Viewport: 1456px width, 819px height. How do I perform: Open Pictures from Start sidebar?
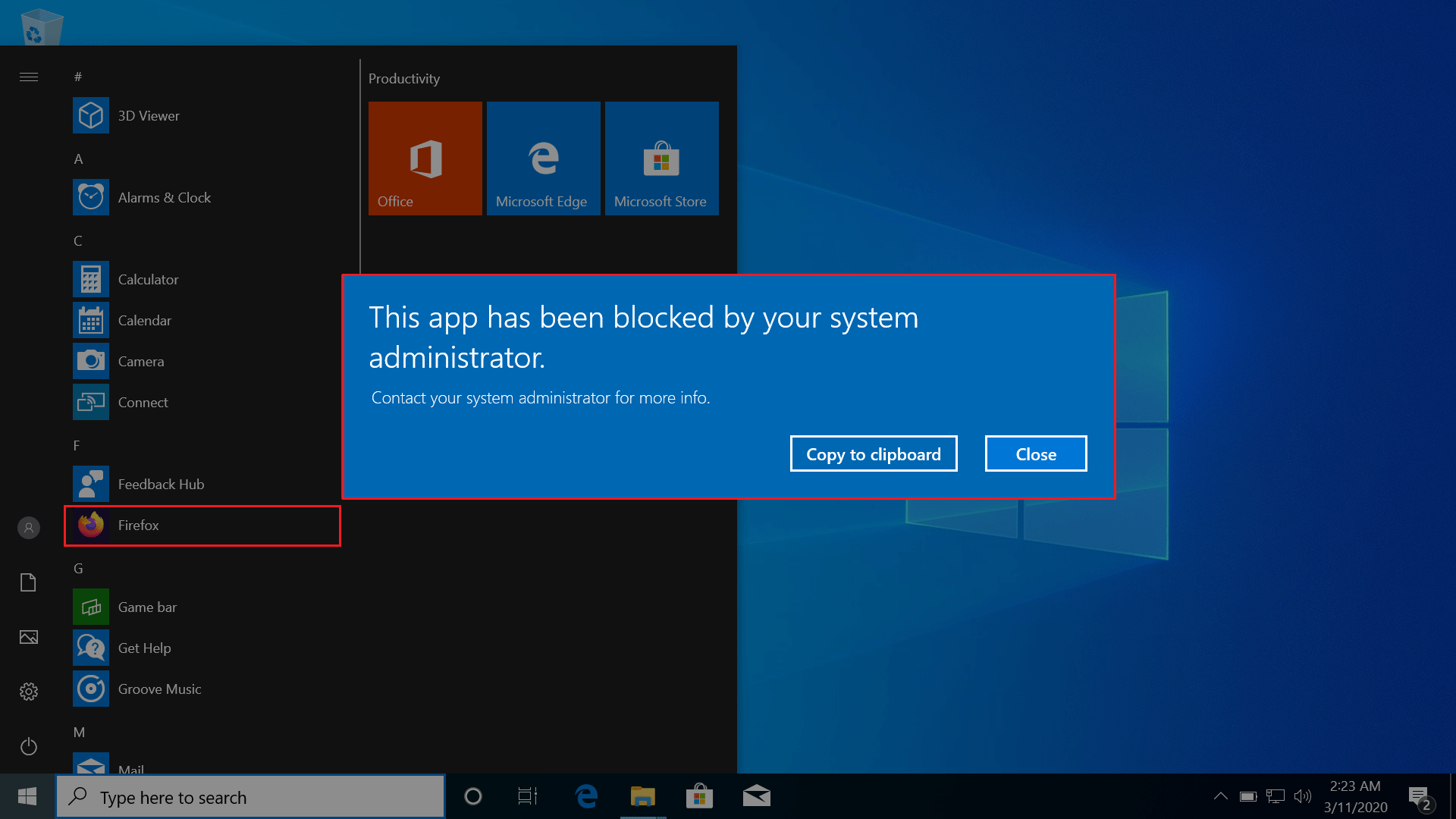[x=29, y=637]
